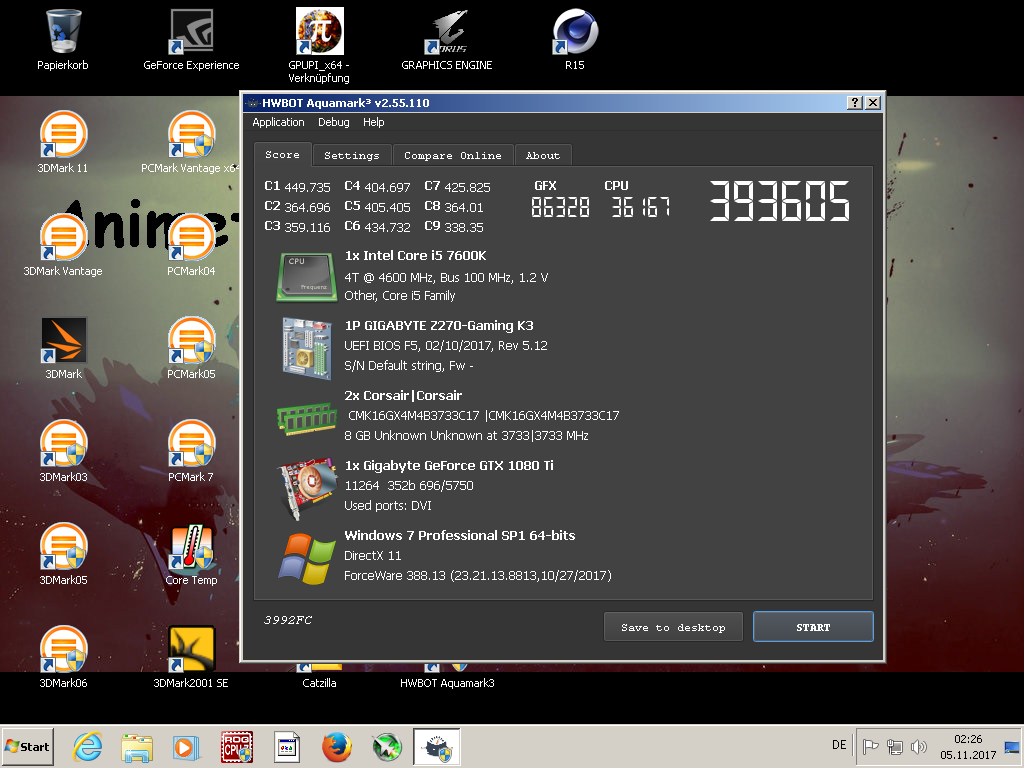The height and width of the screenshot is (768, 1024).
Task: Click the Windows logo icon in Aquamark
Action: 306,558
